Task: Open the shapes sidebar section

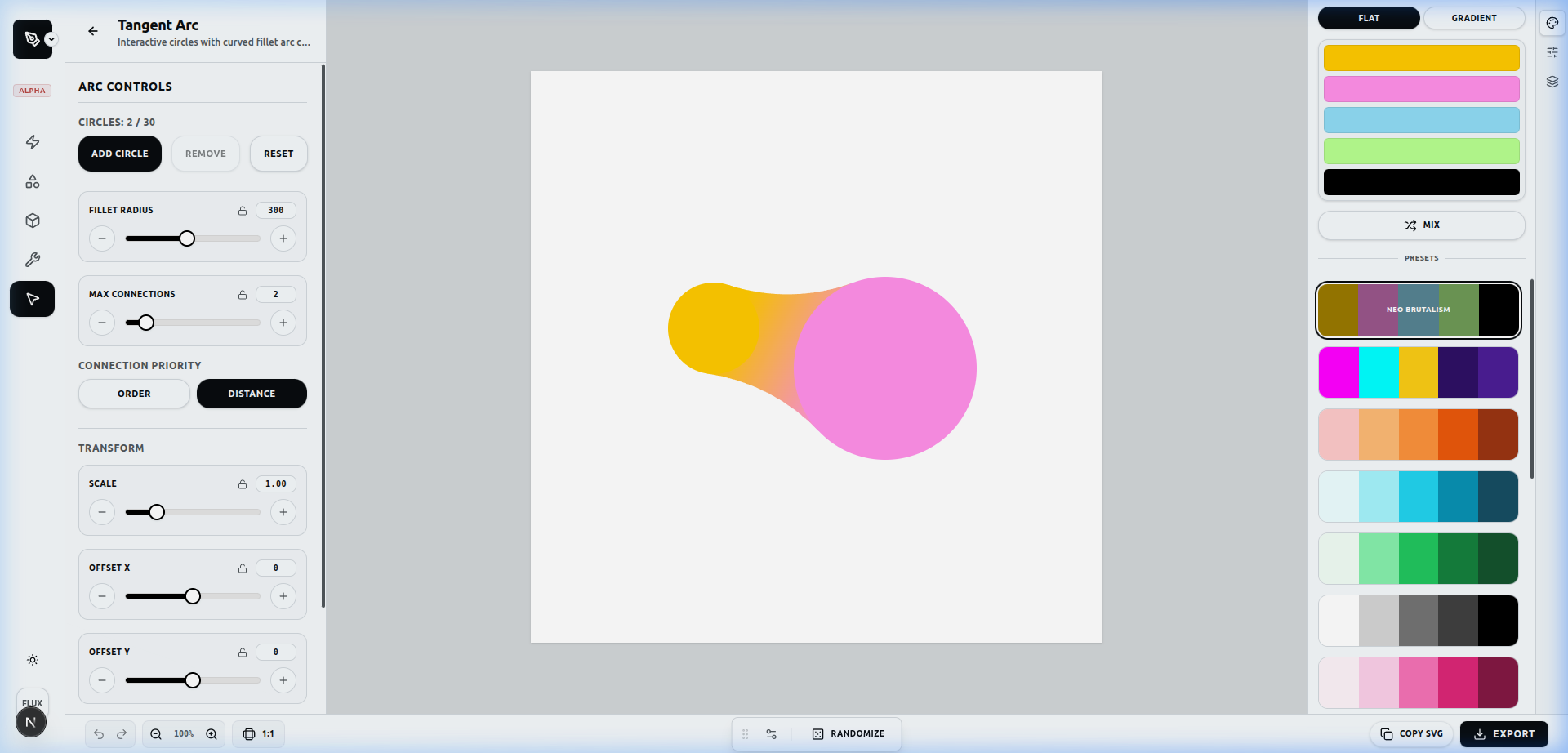Action: click(33, 181)
